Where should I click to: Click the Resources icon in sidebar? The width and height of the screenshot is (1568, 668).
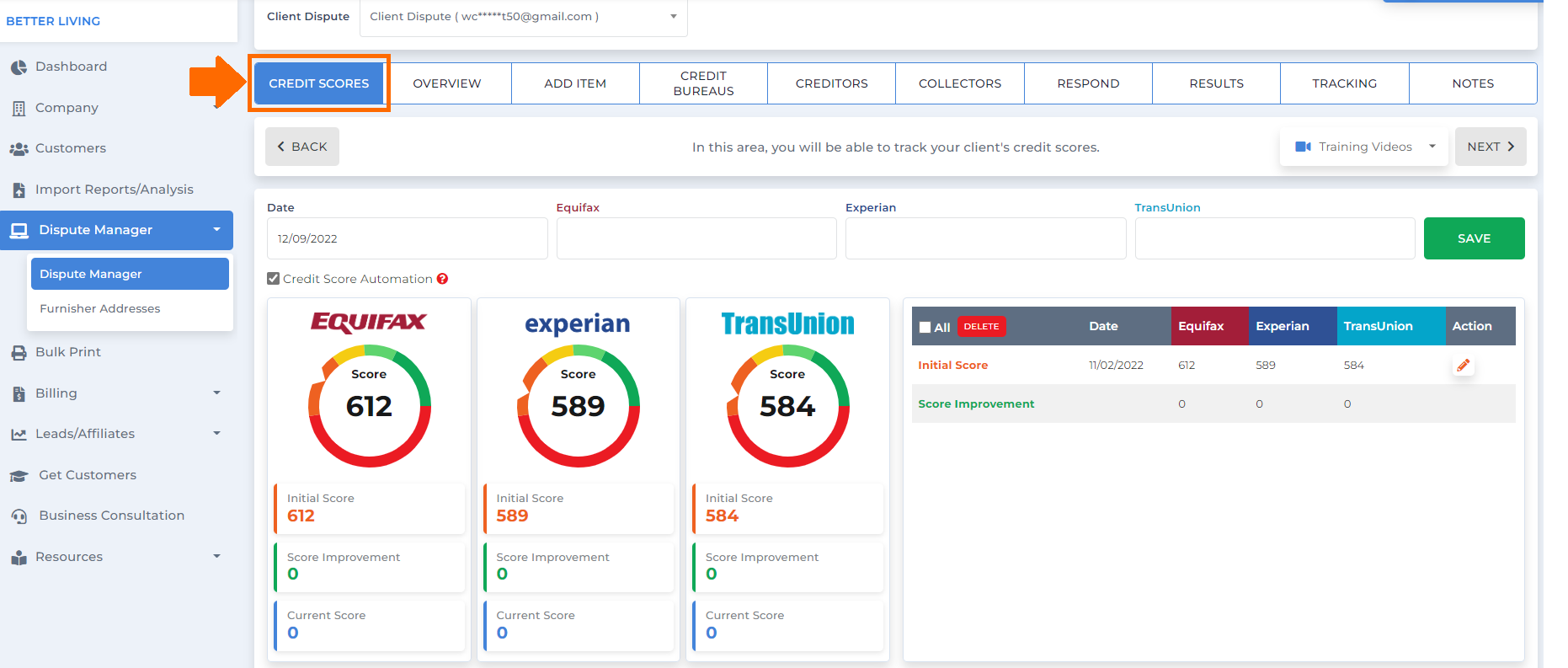(19, 558)
